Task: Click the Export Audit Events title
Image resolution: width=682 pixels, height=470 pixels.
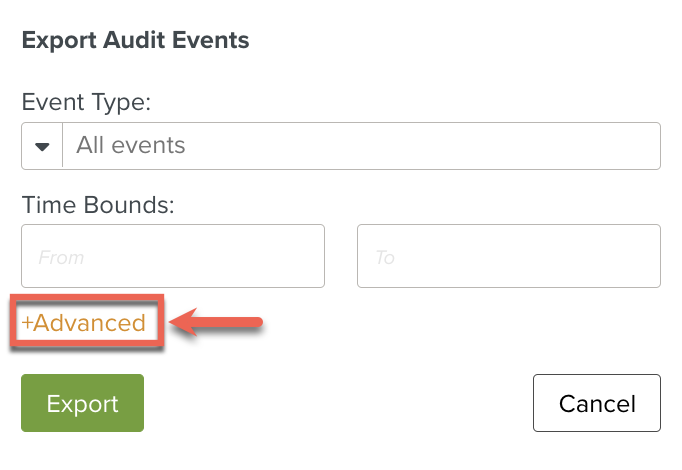Action: click(x=135, y=41)
